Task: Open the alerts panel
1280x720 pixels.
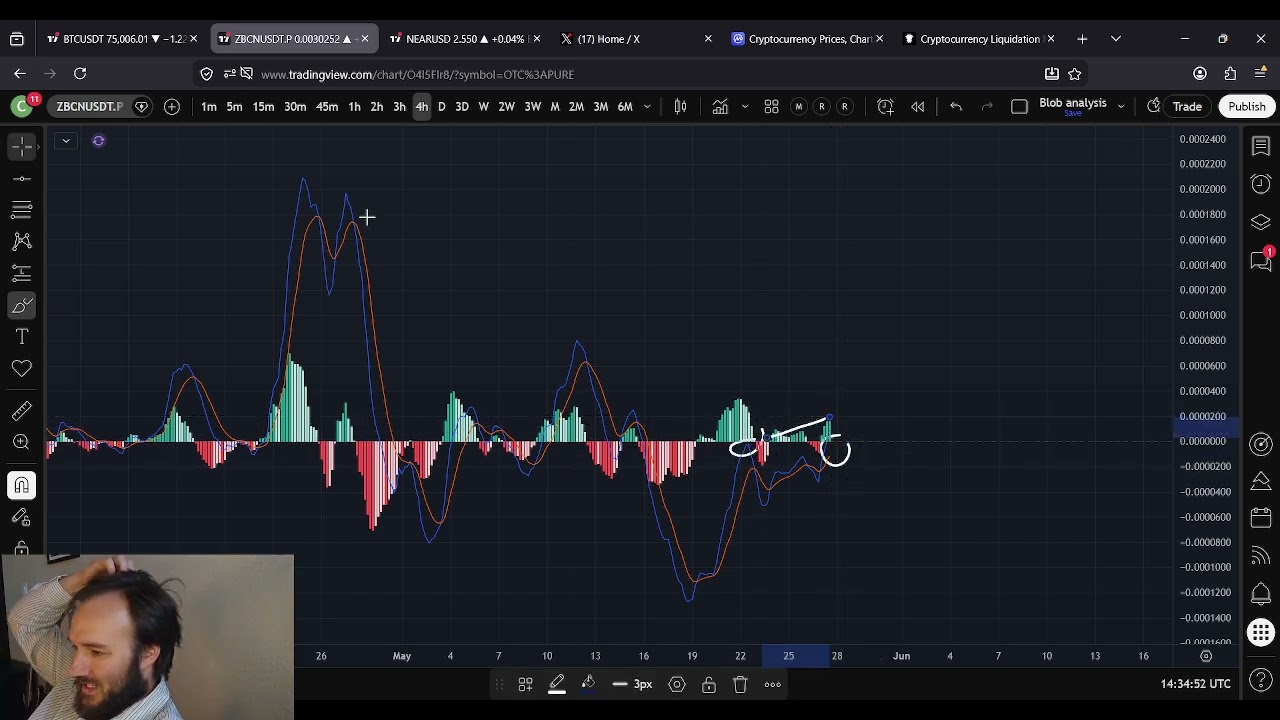Action: (1260, 184)
